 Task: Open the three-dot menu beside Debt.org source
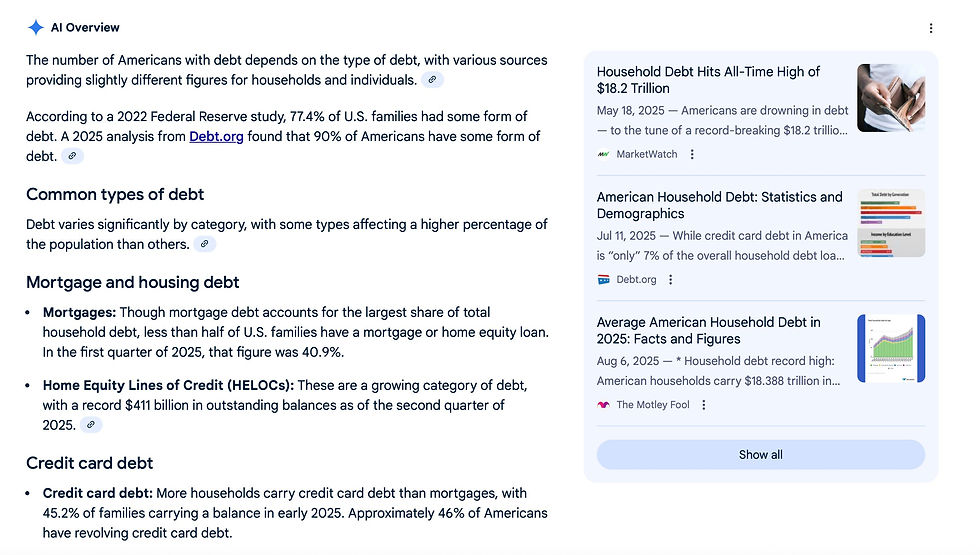671,280
